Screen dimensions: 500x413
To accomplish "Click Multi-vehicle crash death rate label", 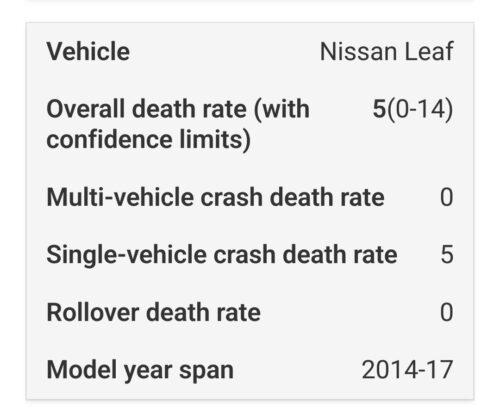I will click(215, 197).
